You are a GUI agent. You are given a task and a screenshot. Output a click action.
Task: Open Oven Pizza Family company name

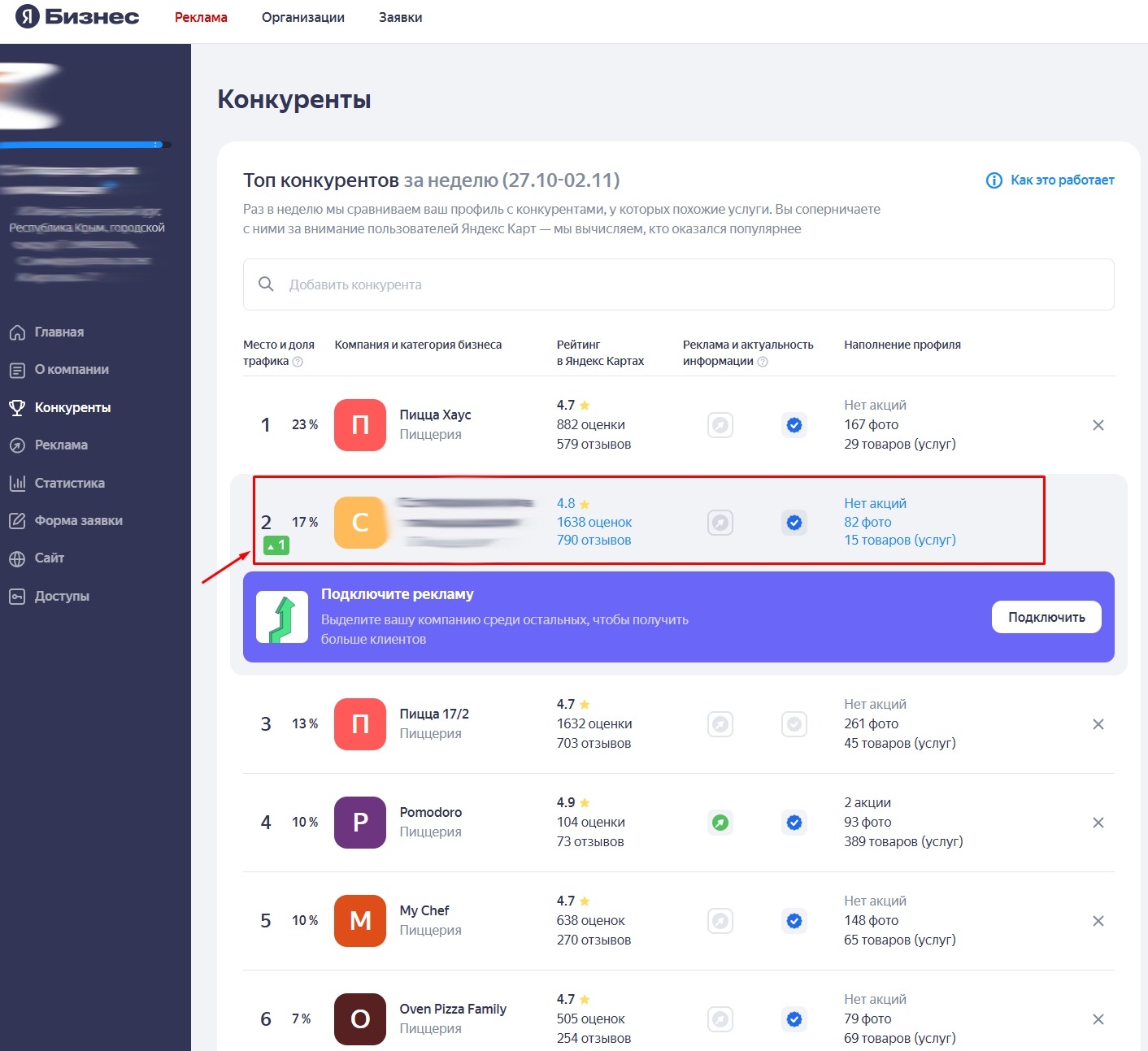click(453, 1009)
